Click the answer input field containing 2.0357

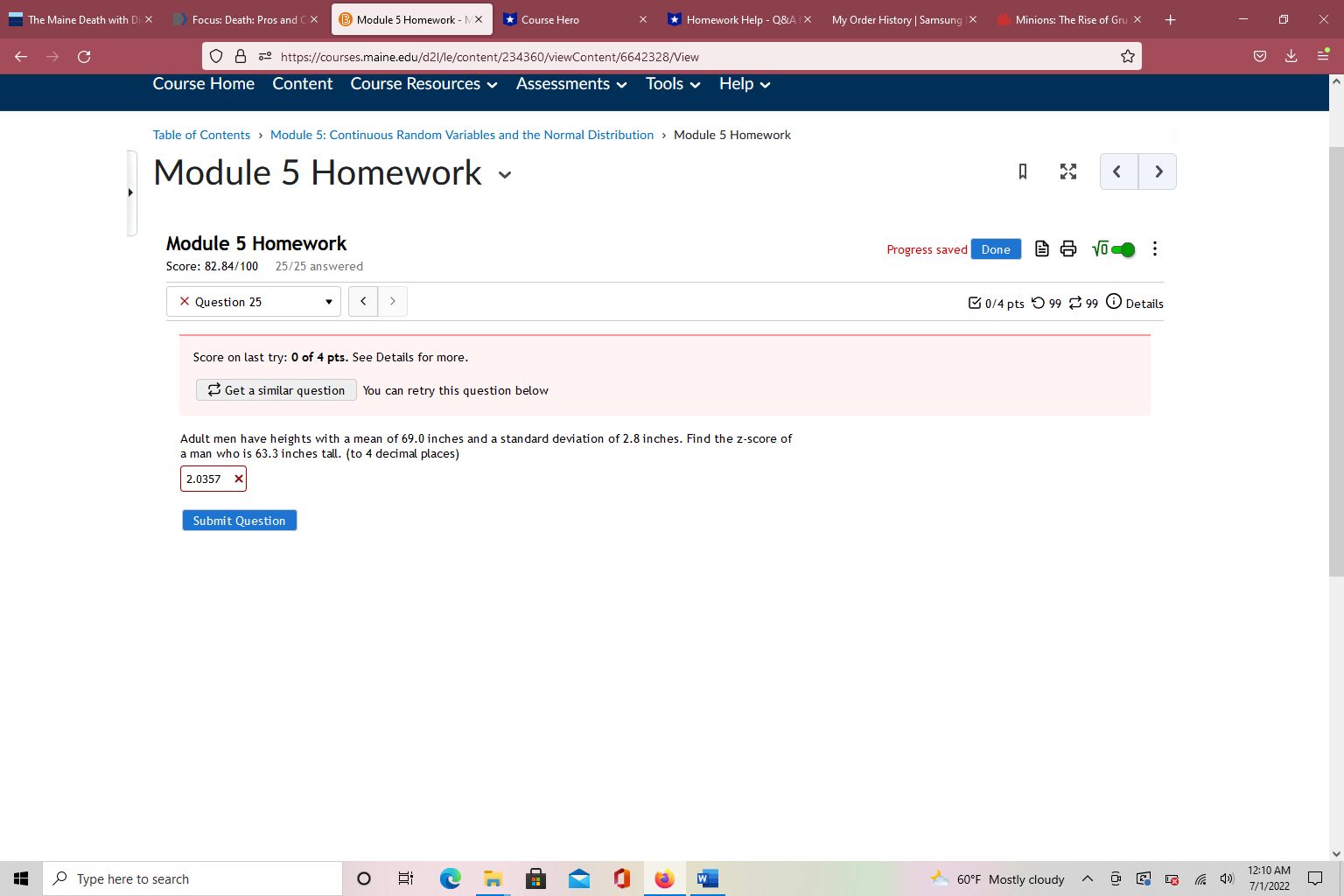(x=206, y=479)
